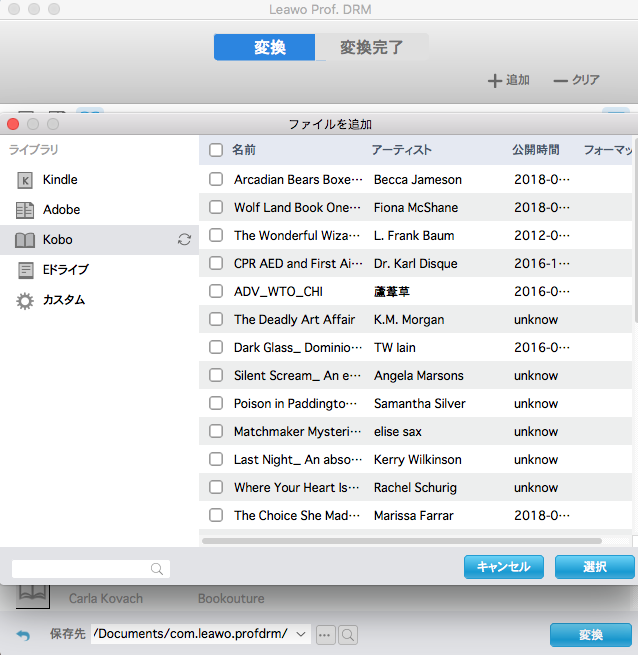Click artist L. Frank Baum

pyautogui.click(x=414, y=236)
